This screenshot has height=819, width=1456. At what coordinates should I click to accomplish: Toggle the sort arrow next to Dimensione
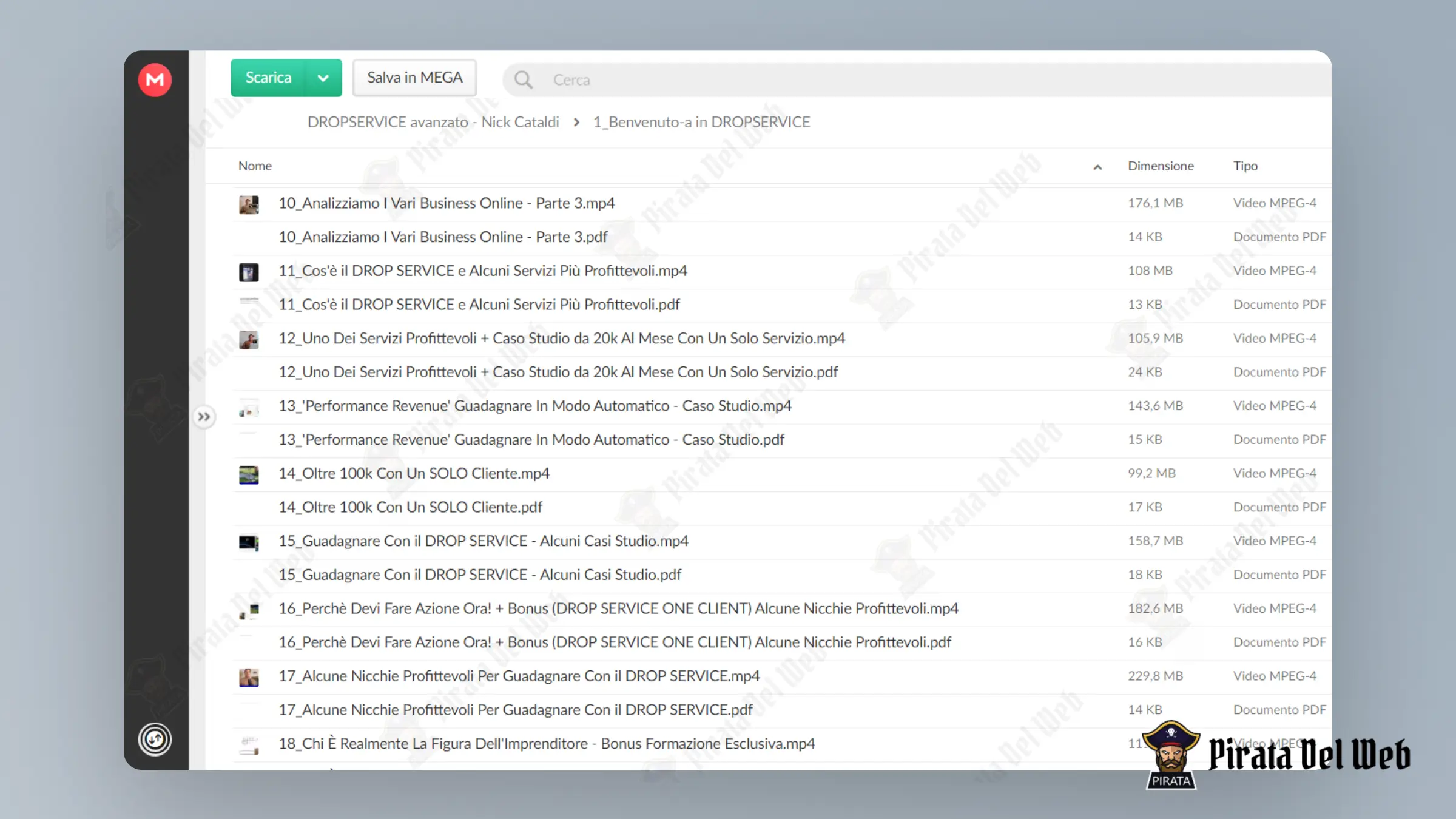tap(1097, 167)
